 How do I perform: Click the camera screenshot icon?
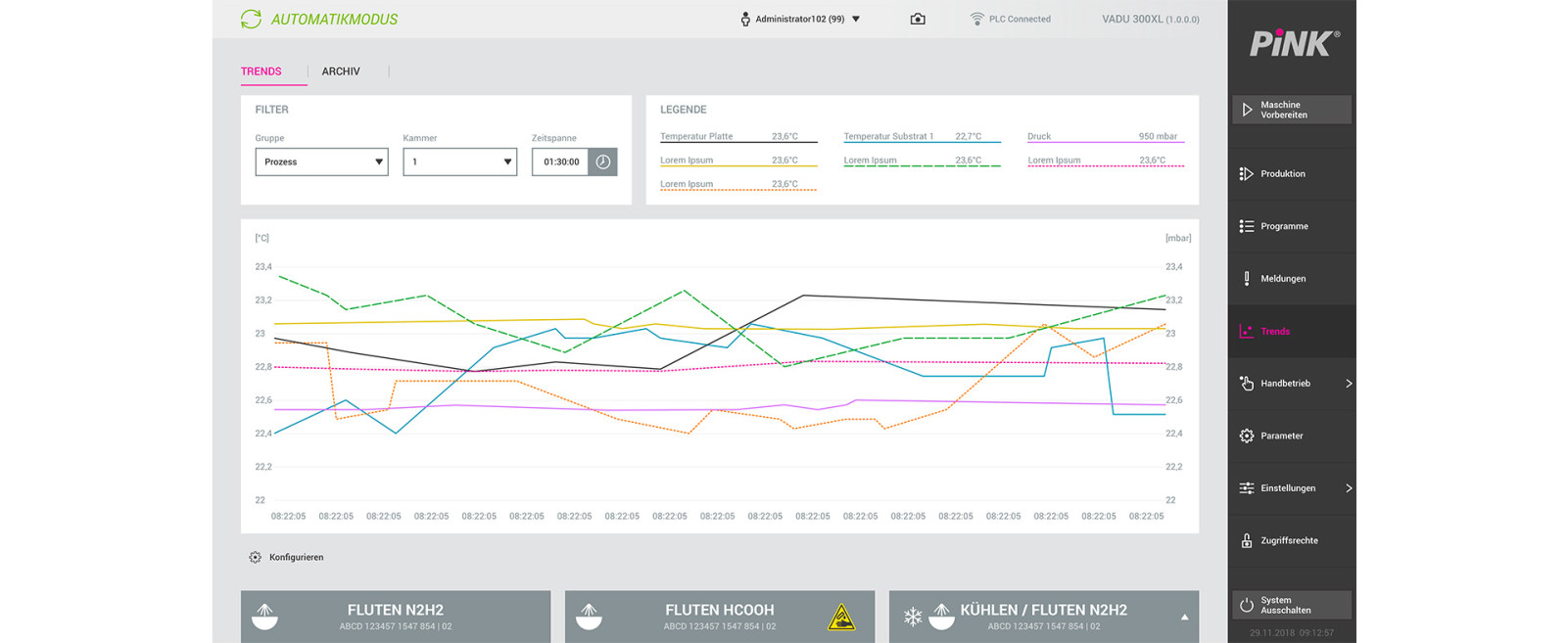click(x=918, y=19)
